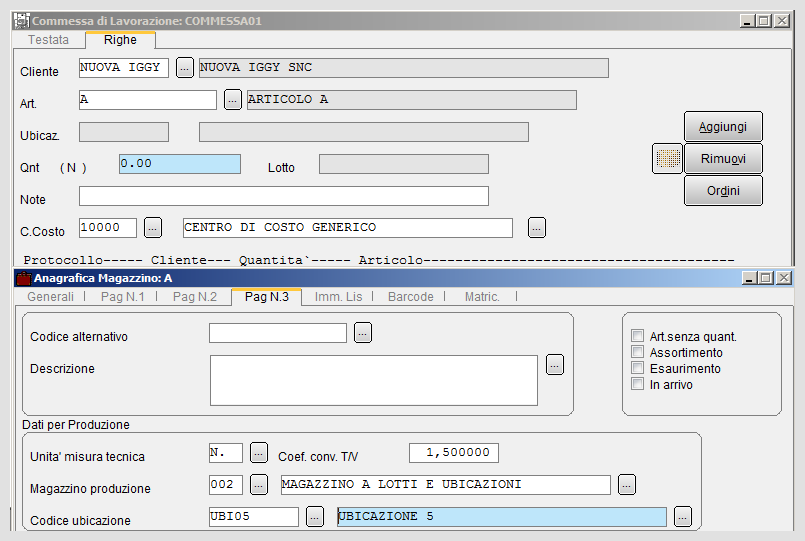Check the Esaurimento option

pyautogui.click(x=637, y=368)
